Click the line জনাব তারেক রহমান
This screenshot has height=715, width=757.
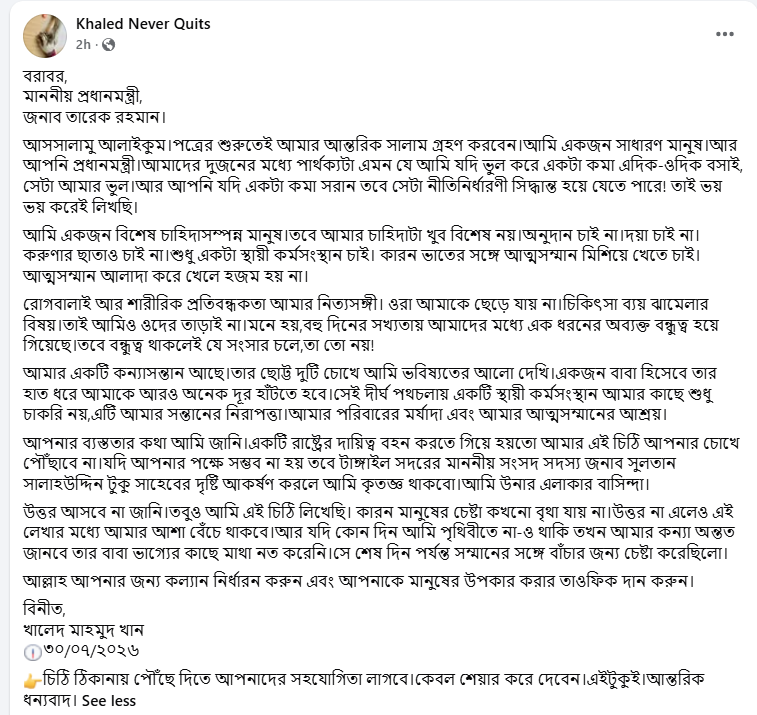coord(95,117)
